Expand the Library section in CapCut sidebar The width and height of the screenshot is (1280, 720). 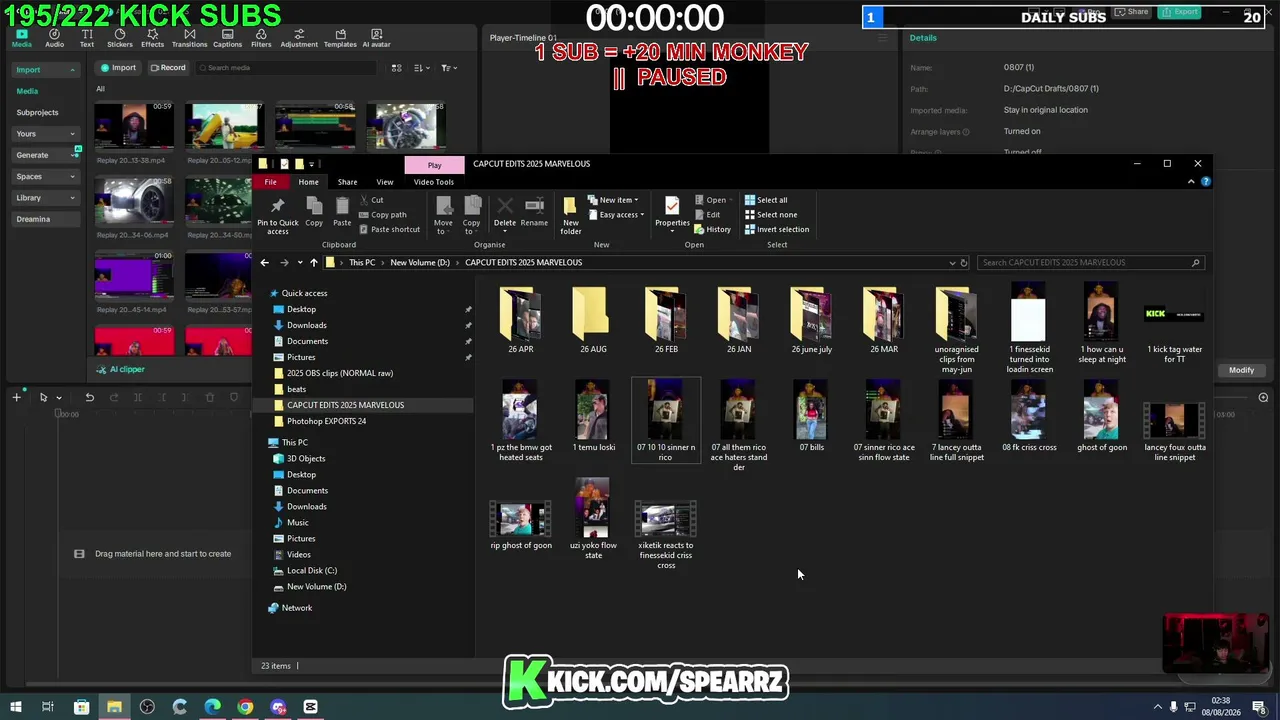[46, 198]
